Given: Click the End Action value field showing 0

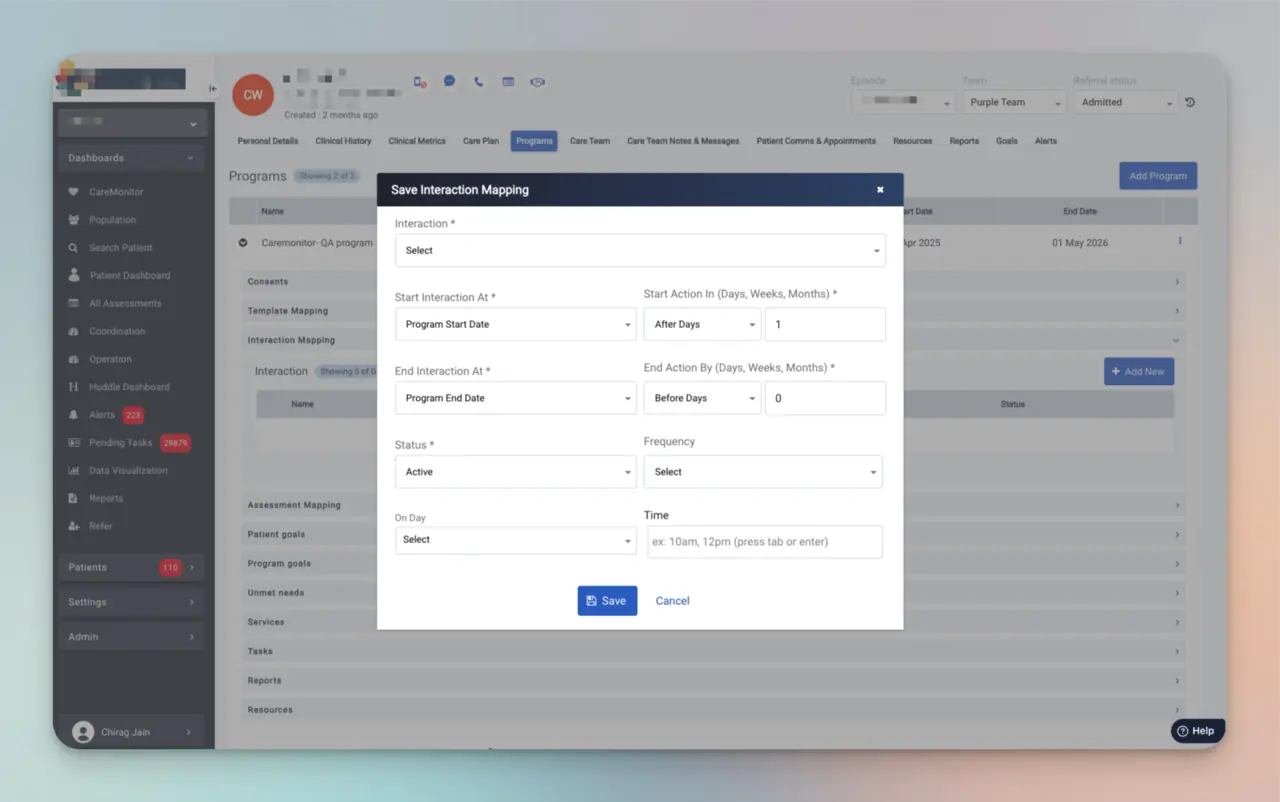Looking at the screenshot, I should coord(825,398).
